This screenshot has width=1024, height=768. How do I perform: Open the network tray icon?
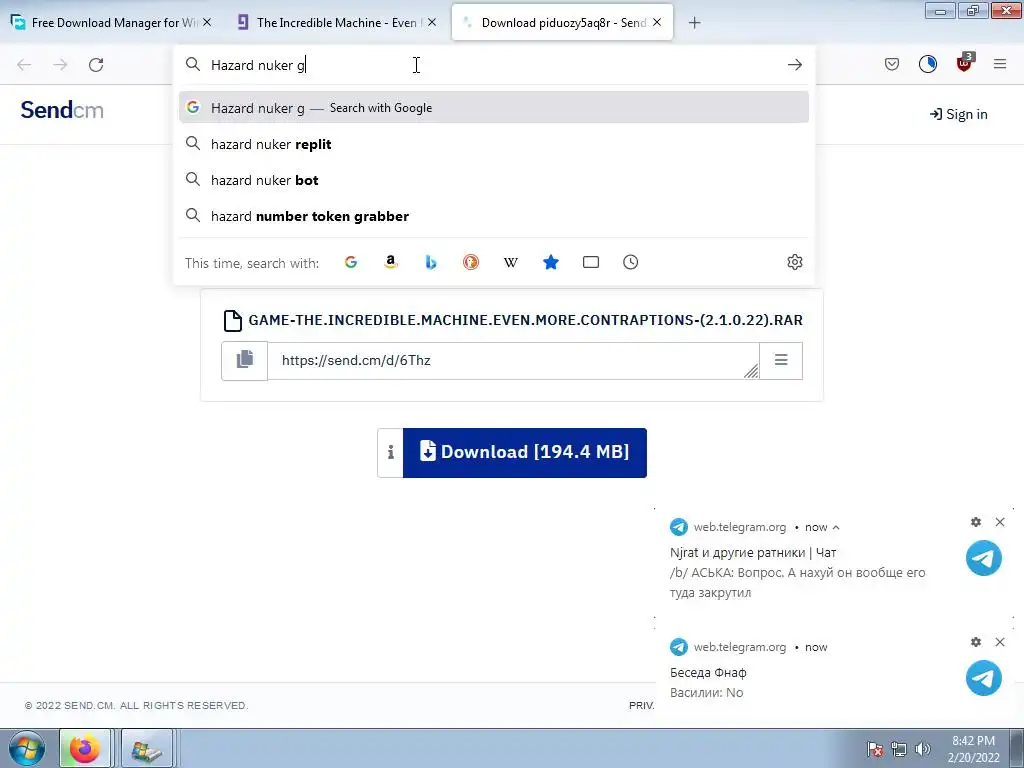[899, 749]
